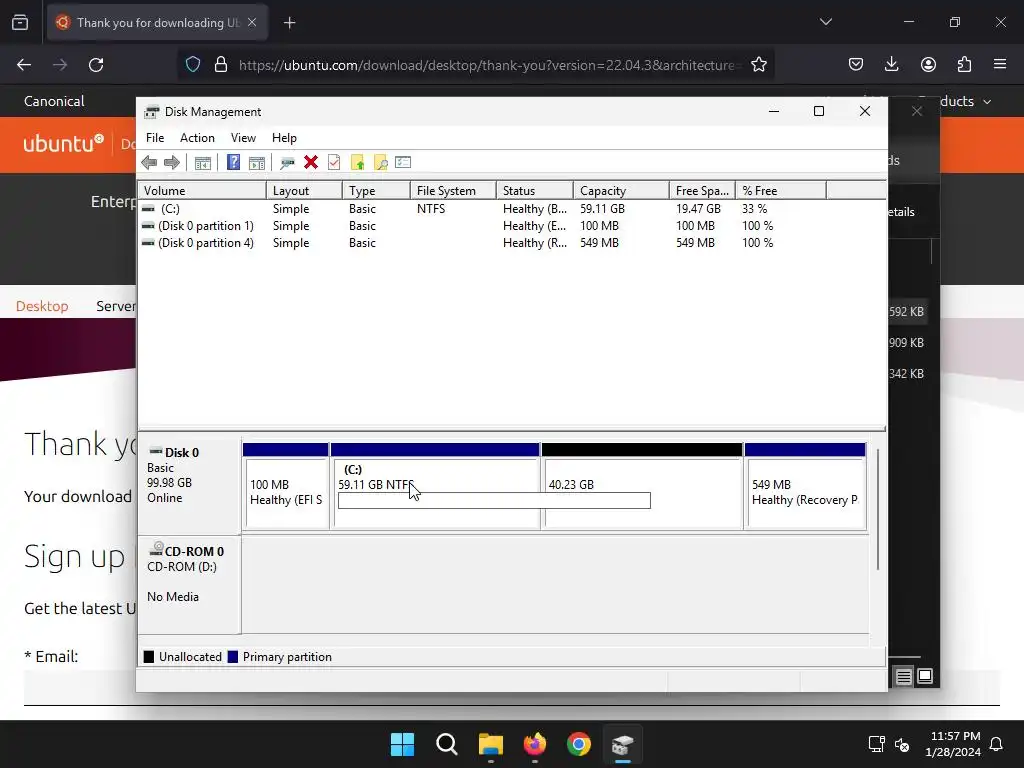Screen dimensions: 1024x768
Task: Click the Primary partition legend blue swatch
Action: [x=232, y=657]
